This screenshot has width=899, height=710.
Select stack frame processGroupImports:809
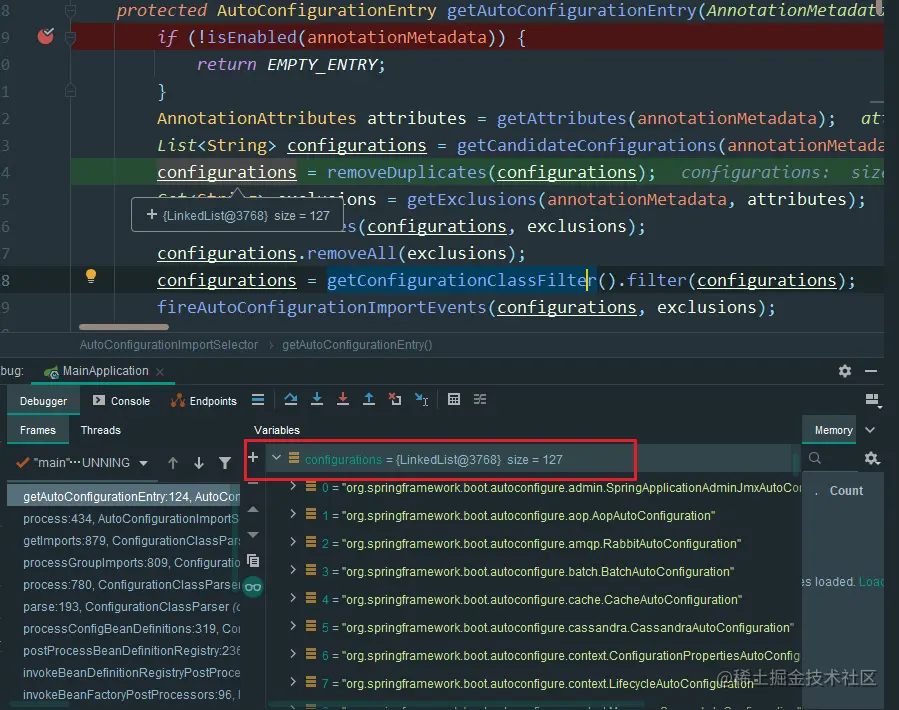(x=124, y=563)
